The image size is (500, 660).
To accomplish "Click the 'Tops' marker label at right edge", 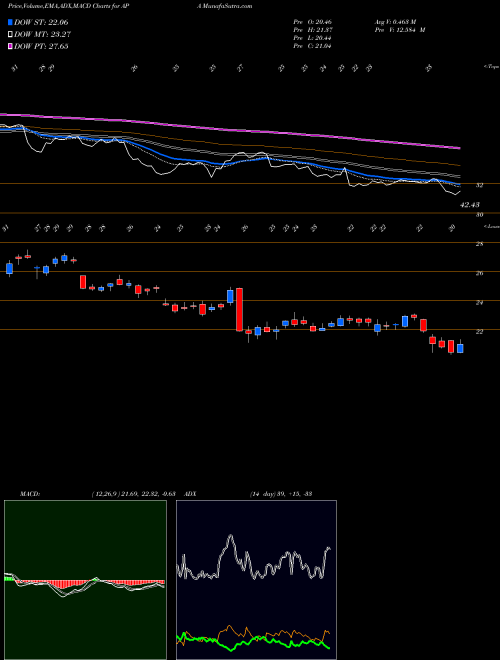I will [x=491, y=67].
